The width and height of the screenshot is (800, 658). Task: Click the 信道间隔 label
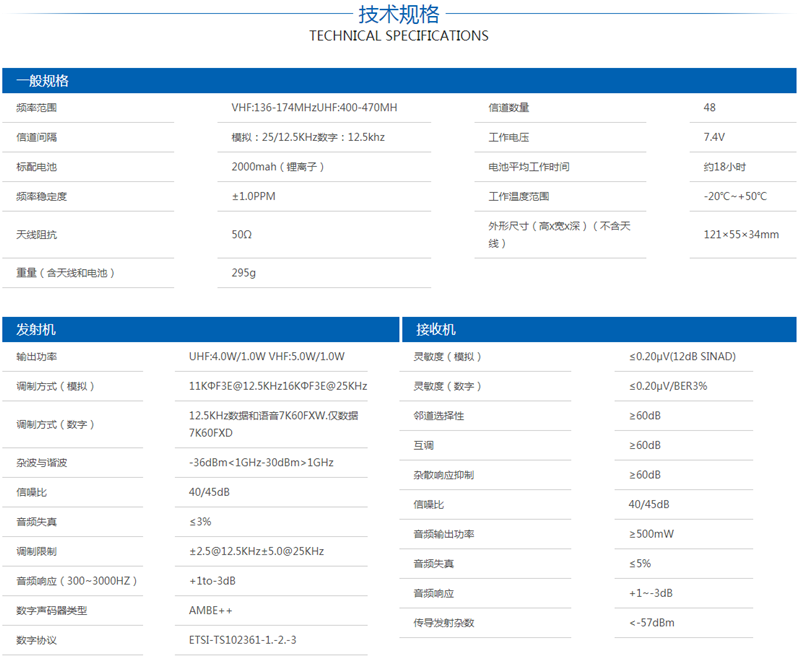click(x=37, y=137)
